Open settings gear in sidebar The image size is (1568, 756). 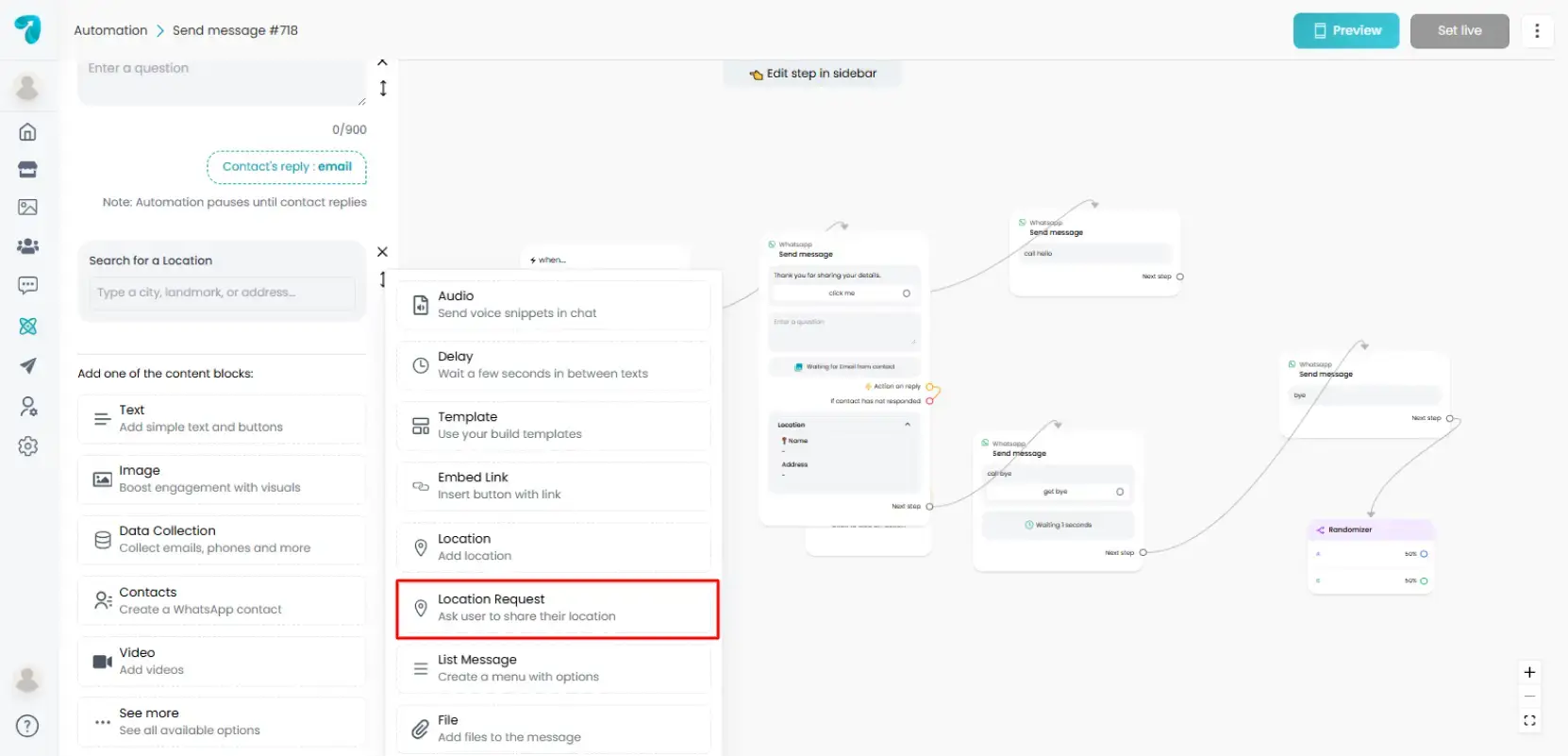point(27,446)
